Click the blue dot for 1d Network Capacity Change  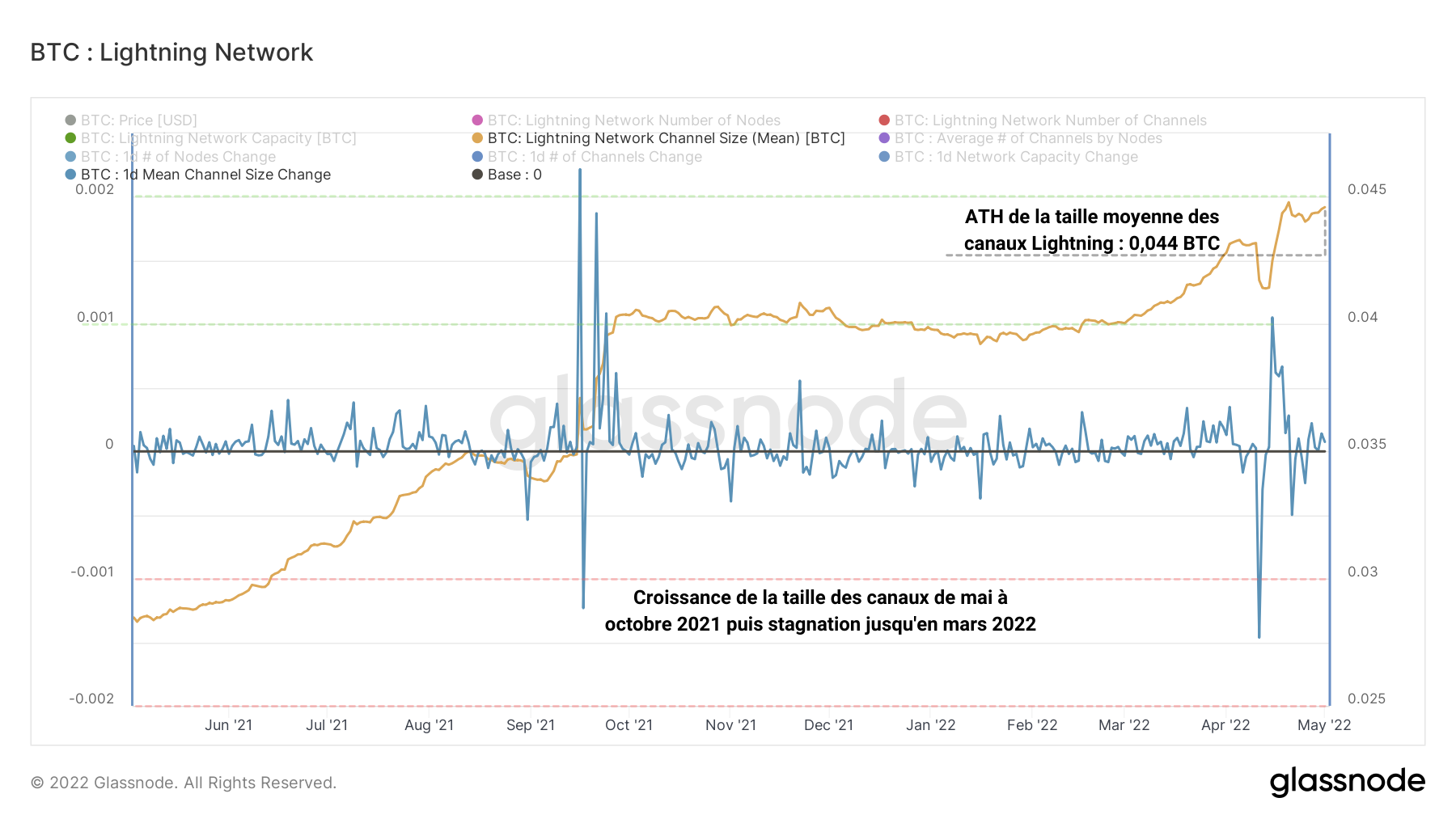point(884,157)
